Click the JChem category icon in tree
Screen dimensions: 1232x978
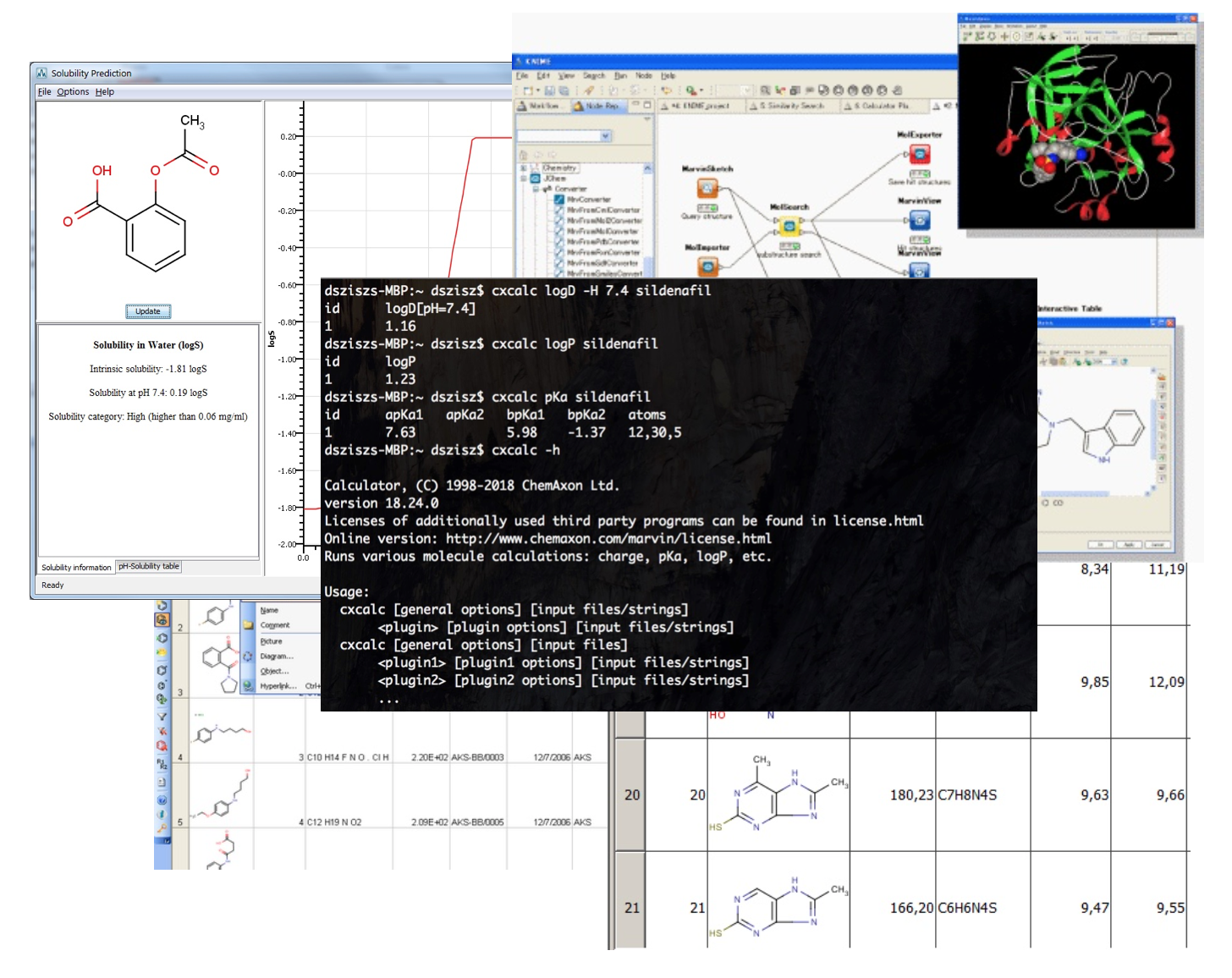pyautogui.click(x=536, y=179)
